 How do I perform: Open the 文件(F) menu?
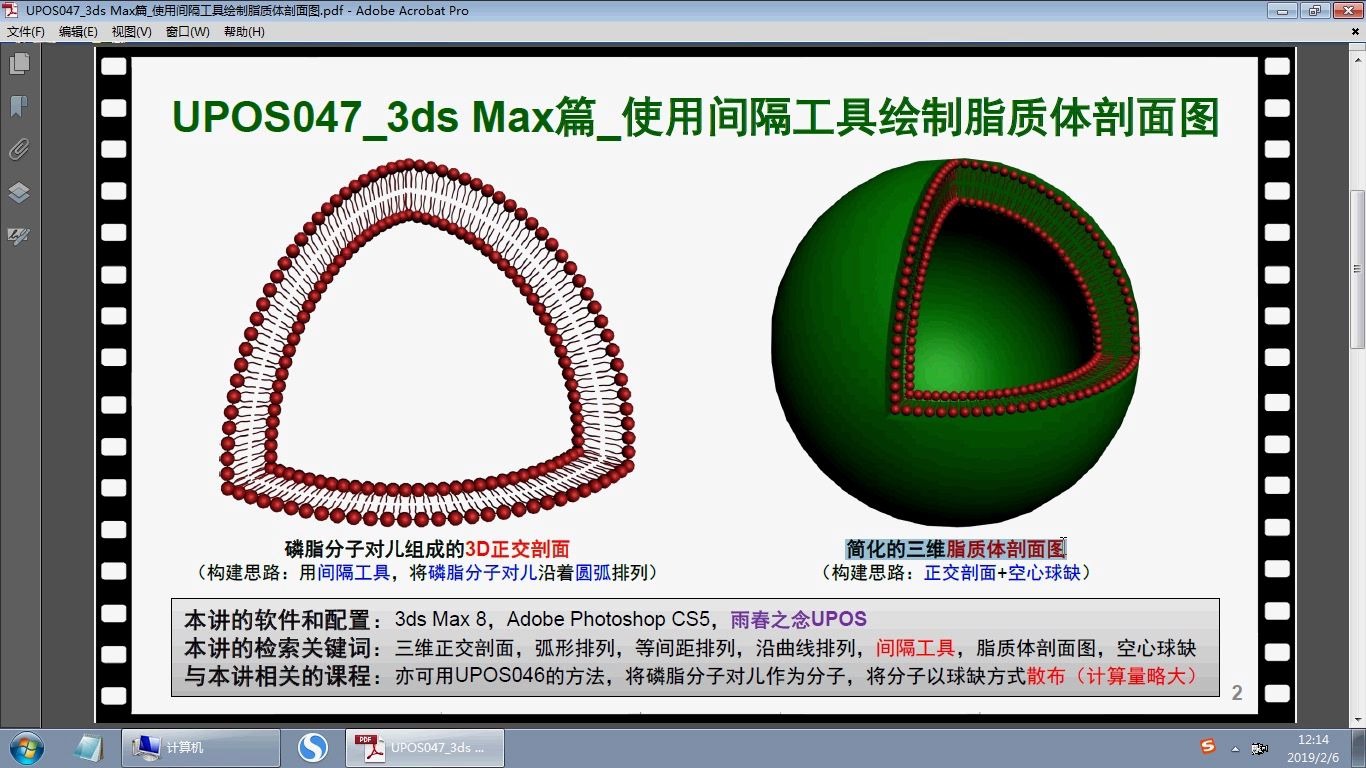pyautogui.click(x=25, y=31)
